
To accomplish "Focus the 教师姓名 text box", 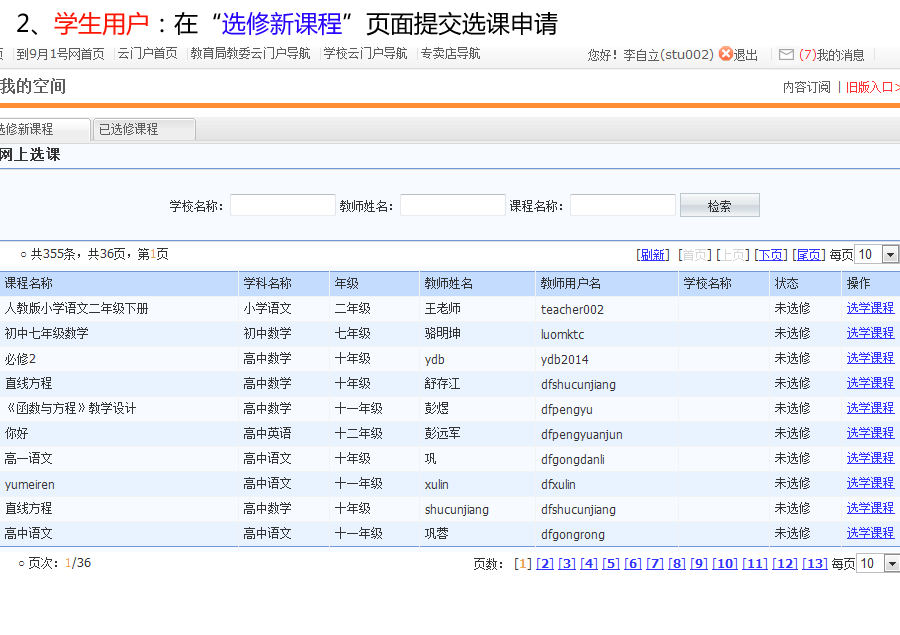I will 452,206.
